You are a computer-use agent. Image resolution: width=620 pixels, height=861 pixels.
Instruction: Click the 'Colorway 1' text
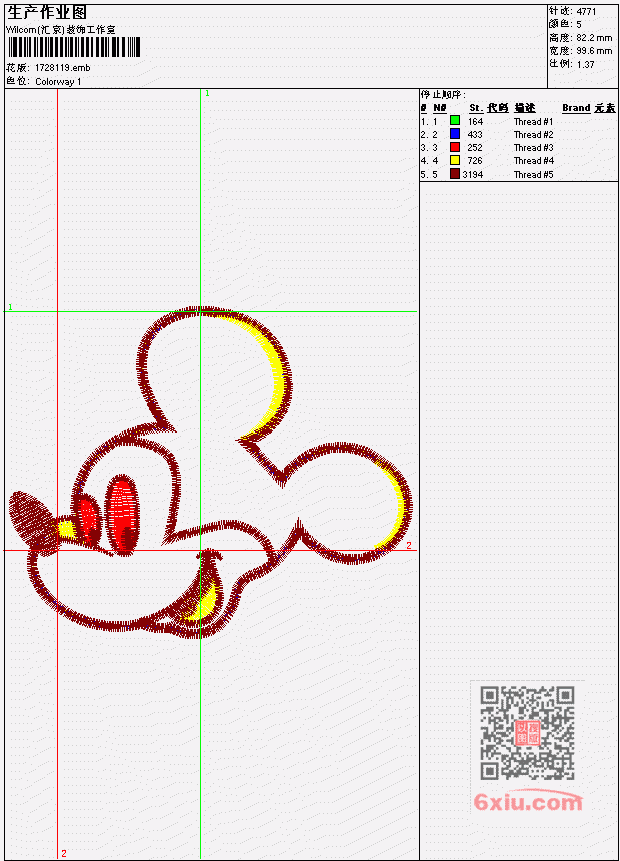58,82
